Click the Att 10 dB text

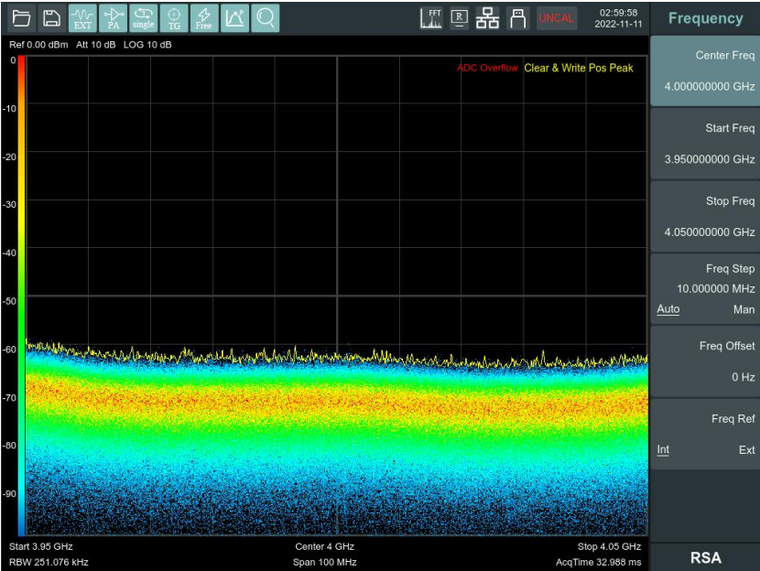click(95, 45)
